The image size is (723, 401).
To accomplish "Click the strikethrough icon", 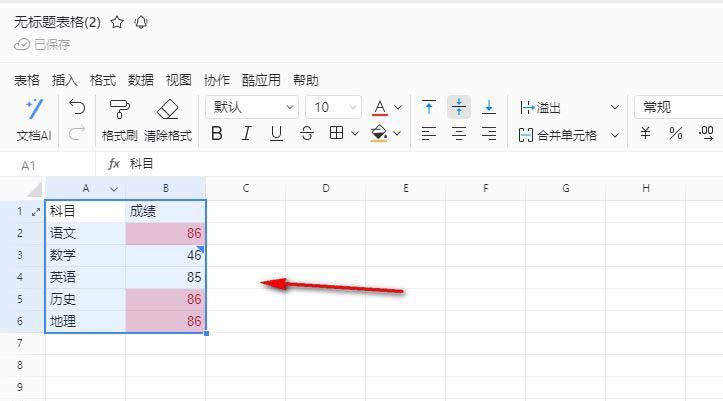I will [x=306, y=133].
